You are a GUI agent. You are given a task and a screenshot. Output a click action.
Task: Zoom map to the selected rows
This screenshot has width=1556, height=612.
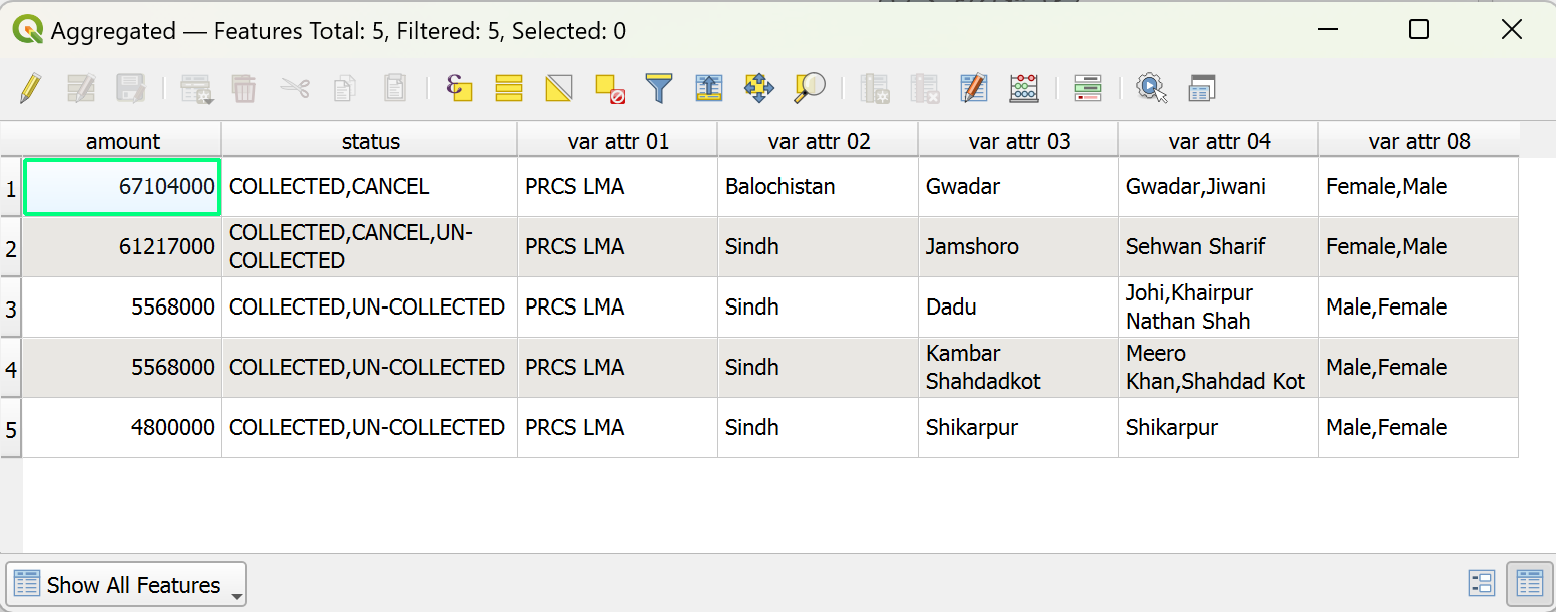click(x=809, y=88)
